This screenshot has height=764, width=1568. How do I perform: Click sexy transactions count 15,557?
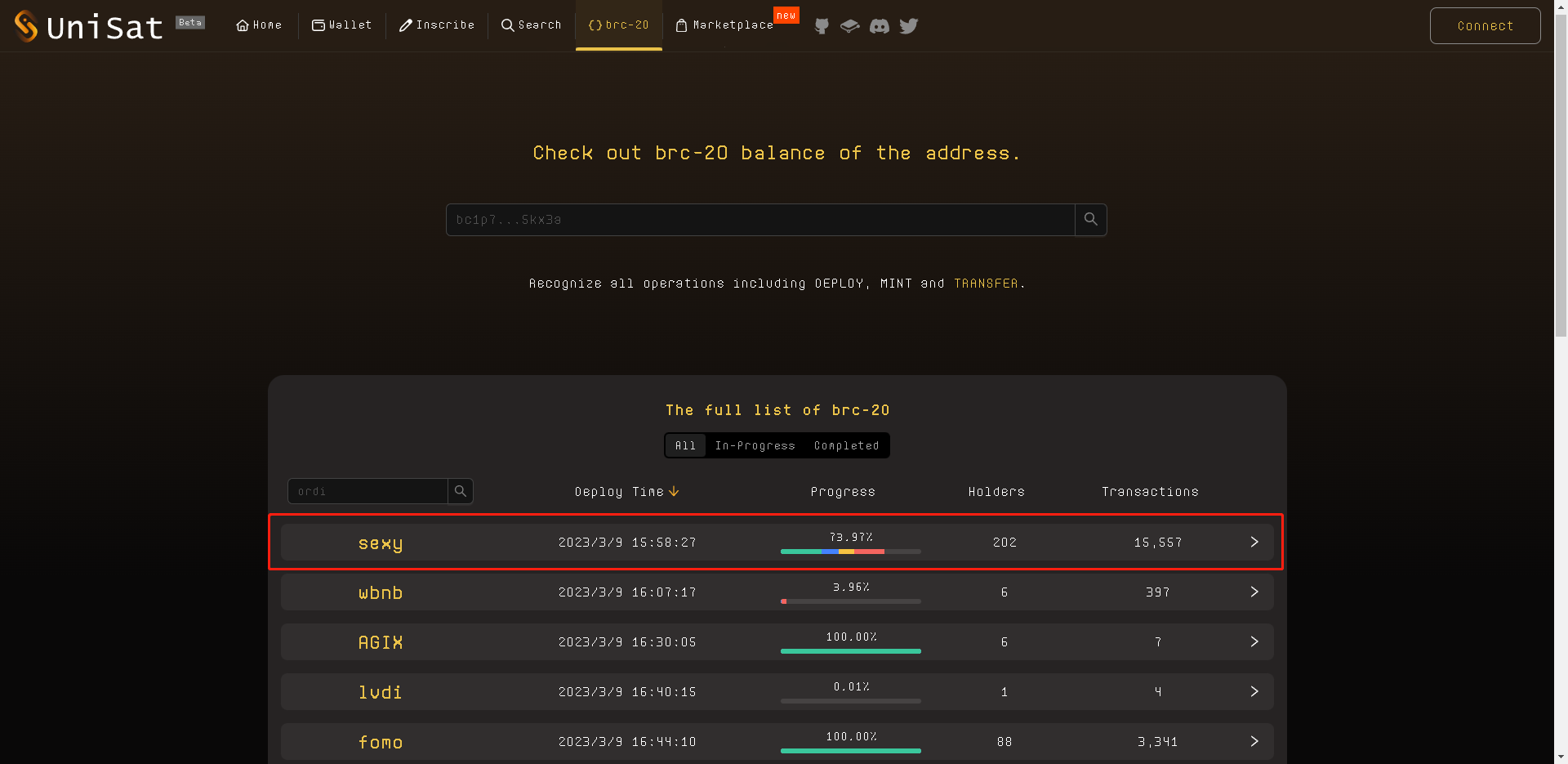1158,543
